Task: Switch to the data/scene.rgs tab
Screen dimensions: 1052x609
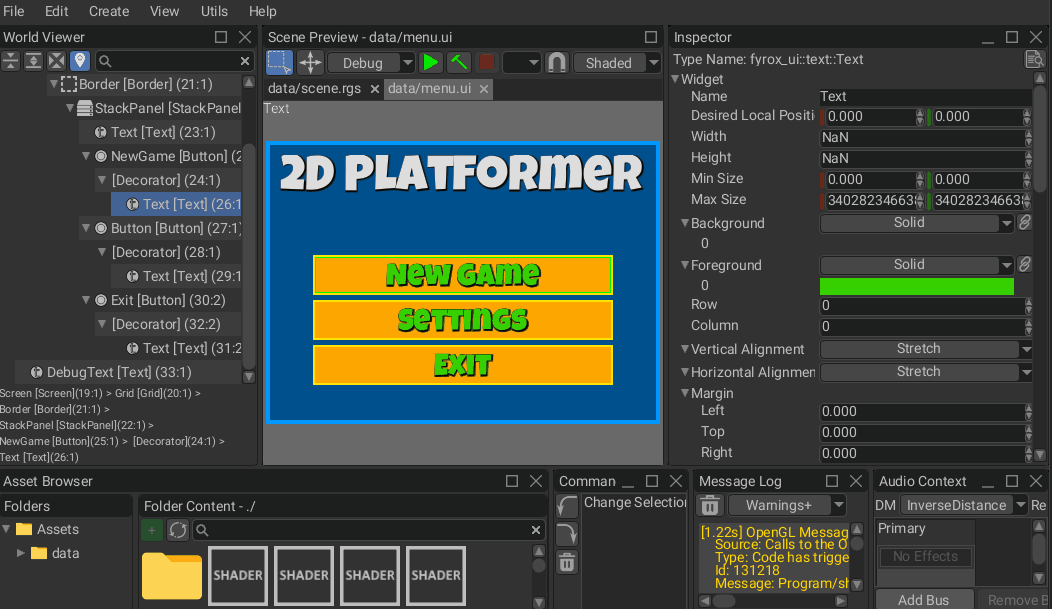Action: (314, 89)
